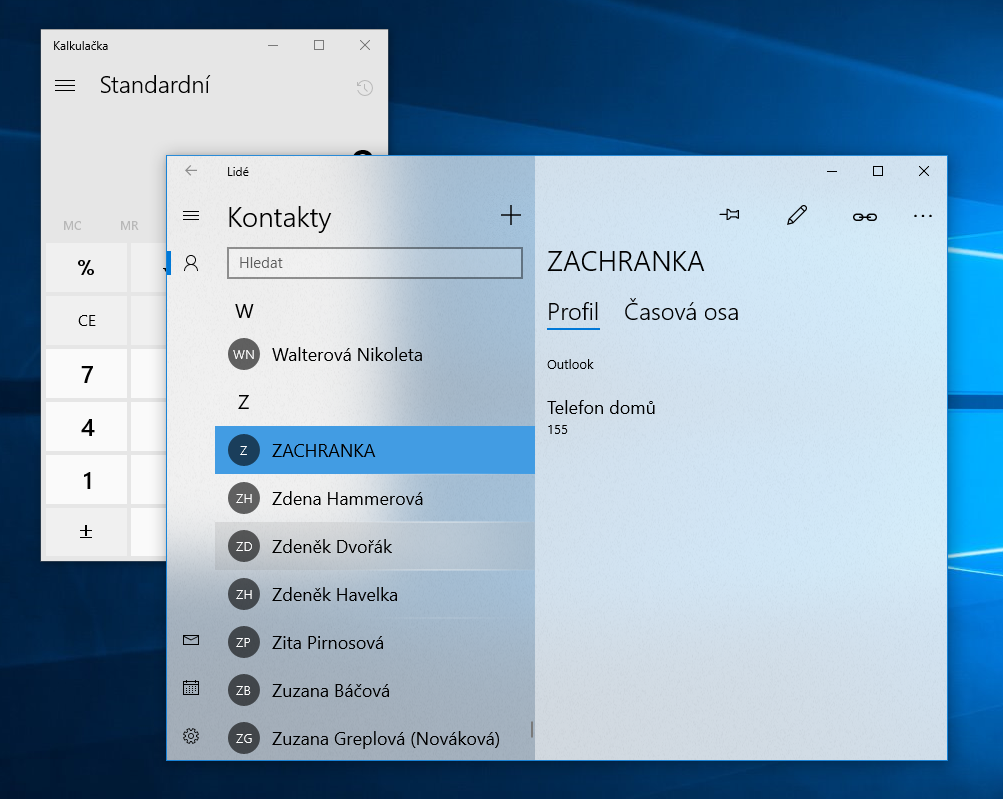The height and width of the screenshot is (799, 1003).
Task: Click the plus icon to add contact
Action: [510, 215]
